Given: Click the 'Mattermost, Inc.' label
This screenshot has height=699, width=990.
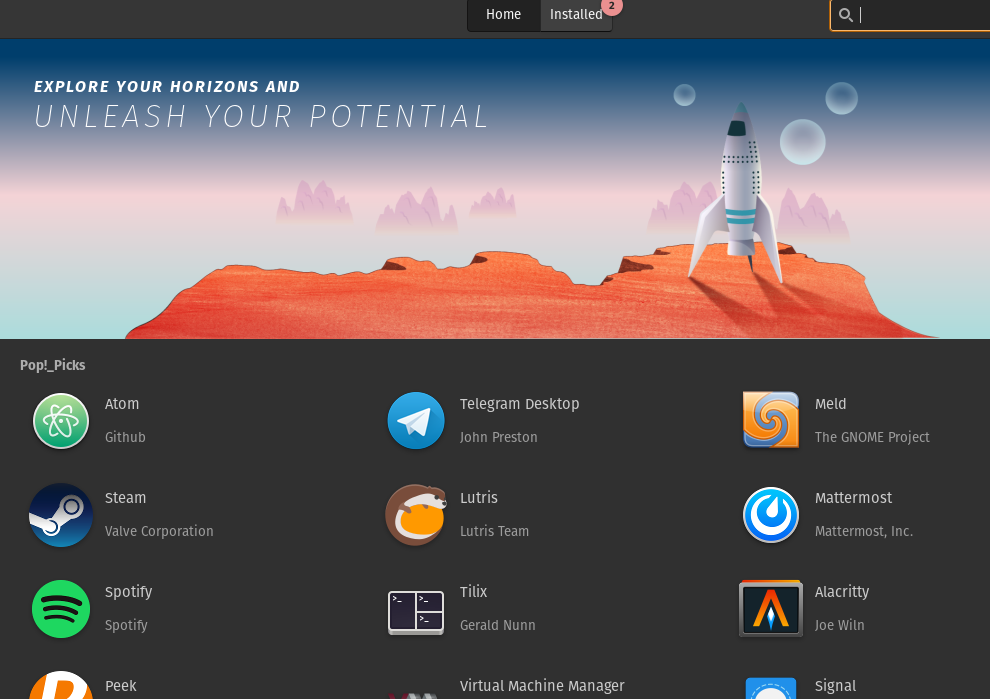Looking at the screenshot, I should 864,531.
